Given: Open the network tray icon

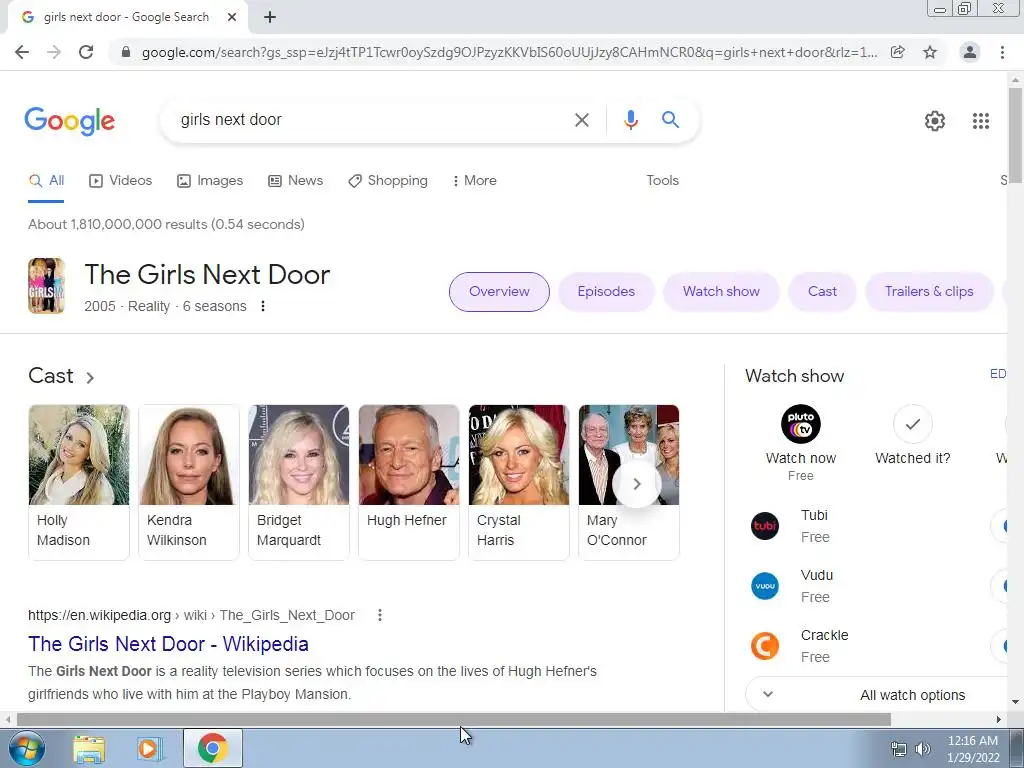Looking at the screenshot, I should [x=899, y=749].
